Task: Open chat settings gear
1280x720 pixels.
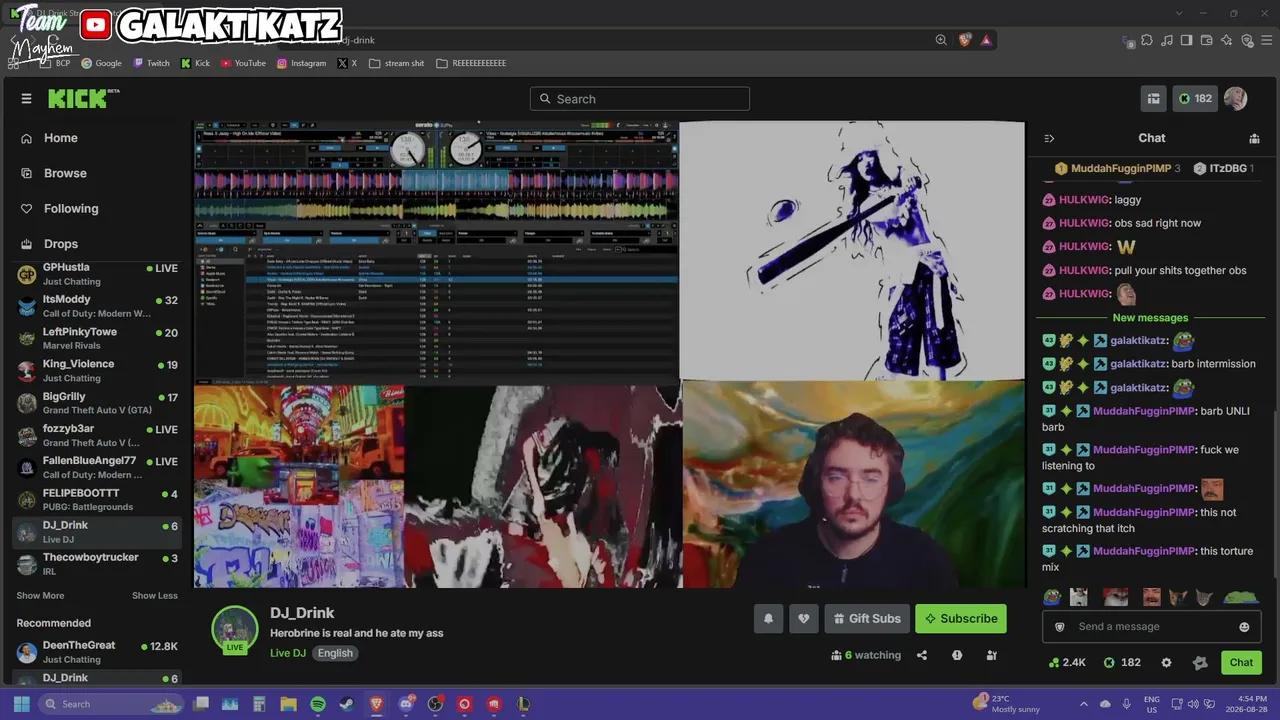Action: (1166, 662)
